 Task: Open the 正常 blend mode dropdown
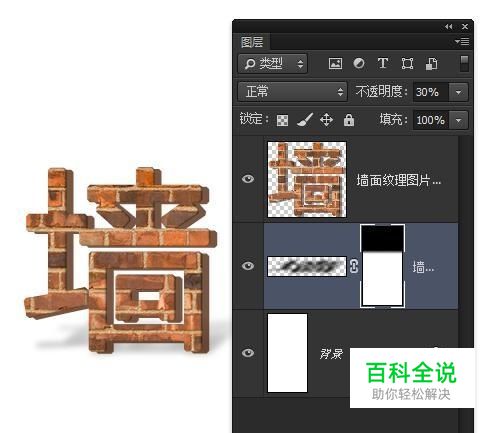point(293,92)
